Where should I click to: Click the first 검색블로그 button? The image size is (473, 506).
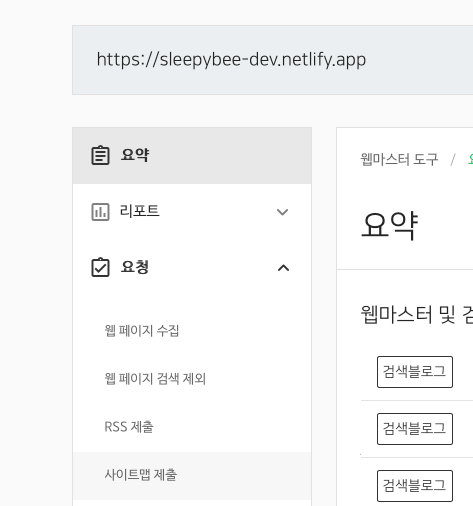click(415, 372)
